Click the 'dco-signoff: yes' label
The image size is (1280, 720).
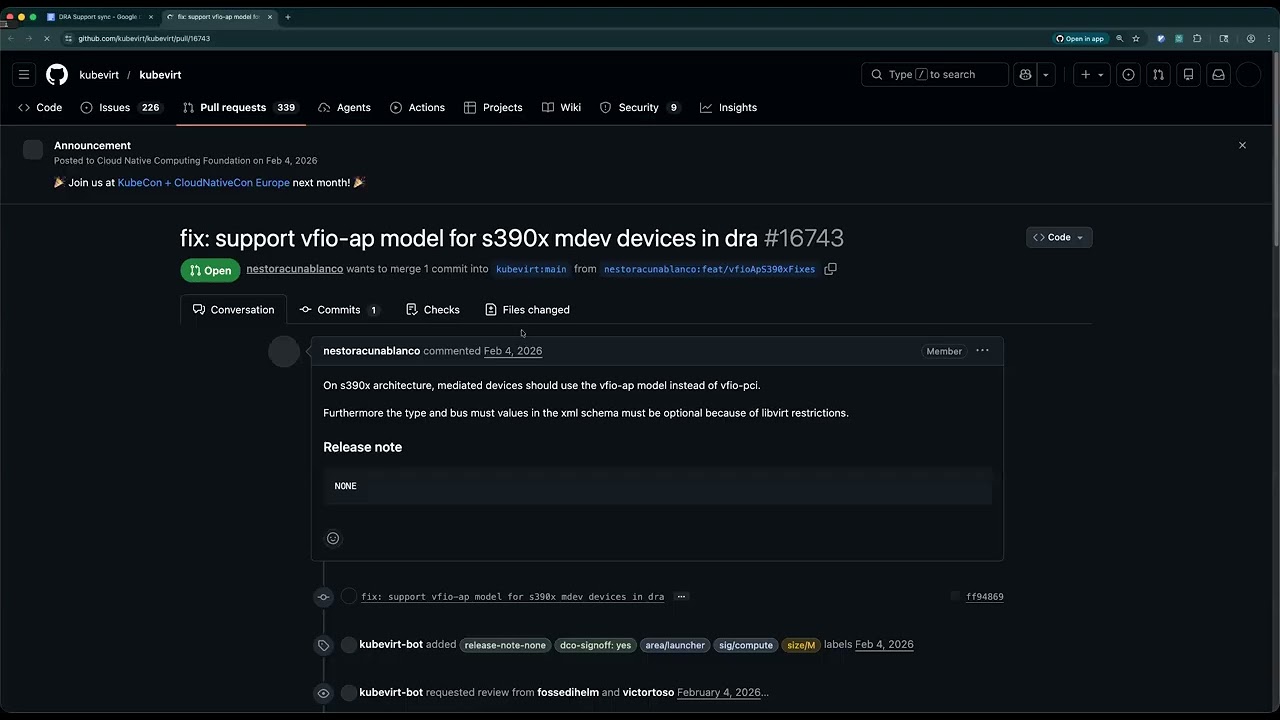[595, 645]
